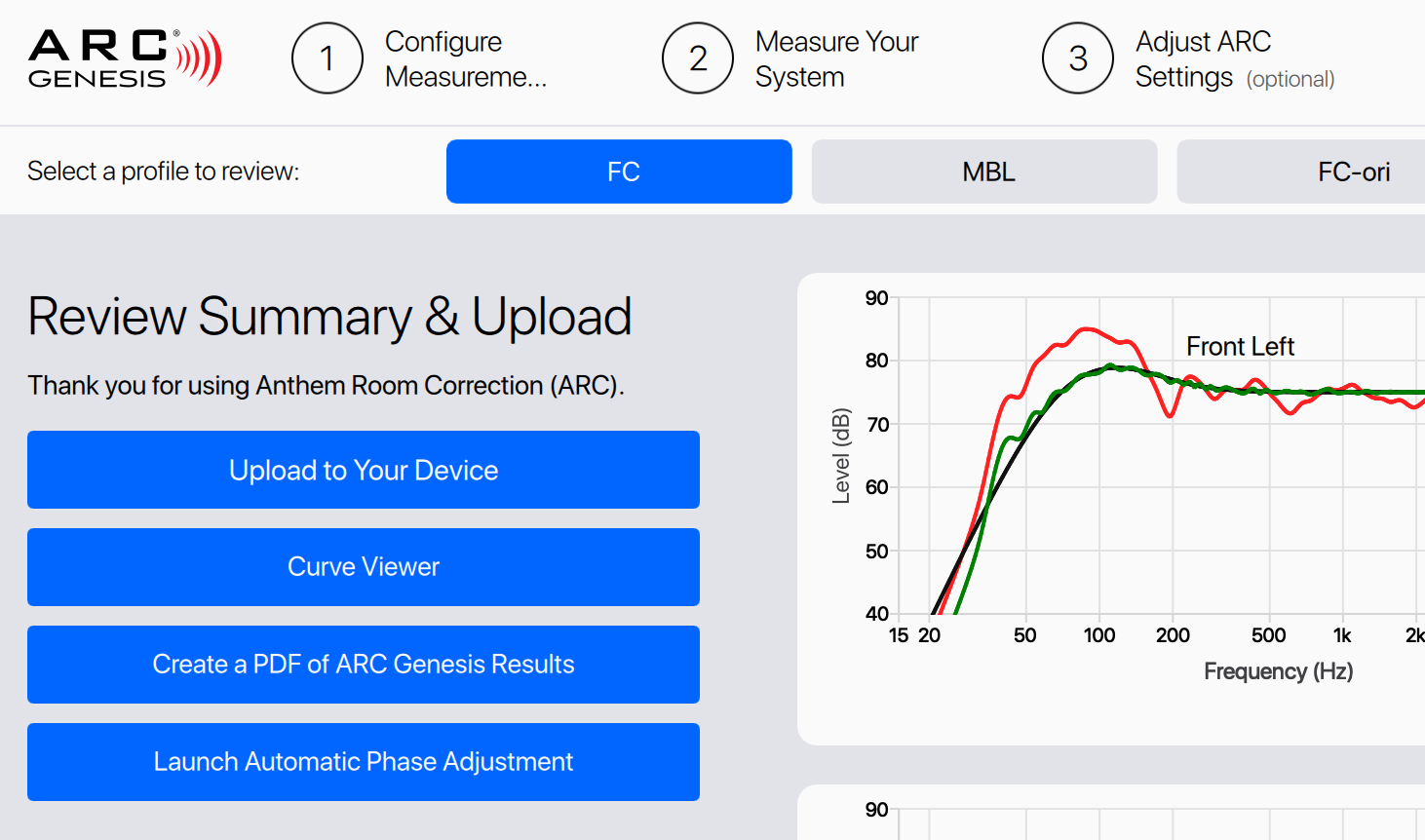Open the Curve Viewer

tap(364, 567)
